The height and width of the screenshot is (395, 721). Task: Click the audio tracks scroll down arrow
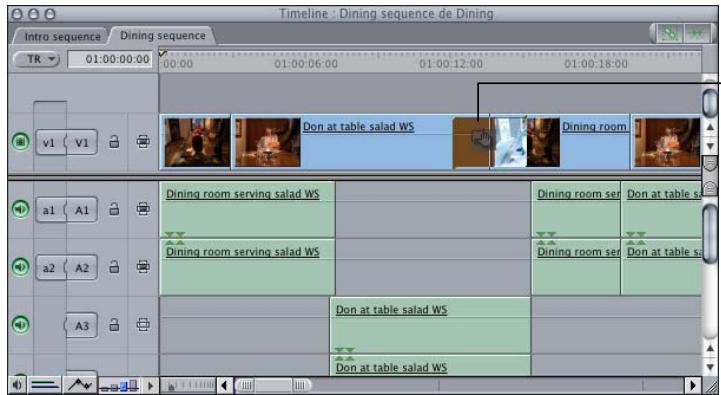point(710,367)
